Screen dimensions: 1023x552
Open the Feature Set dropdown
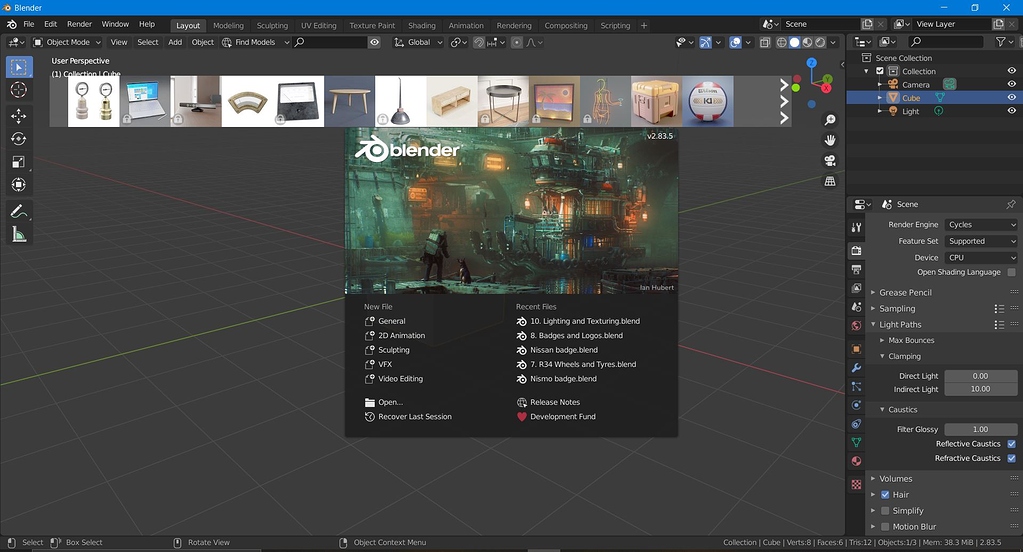(x=981, y=241)
